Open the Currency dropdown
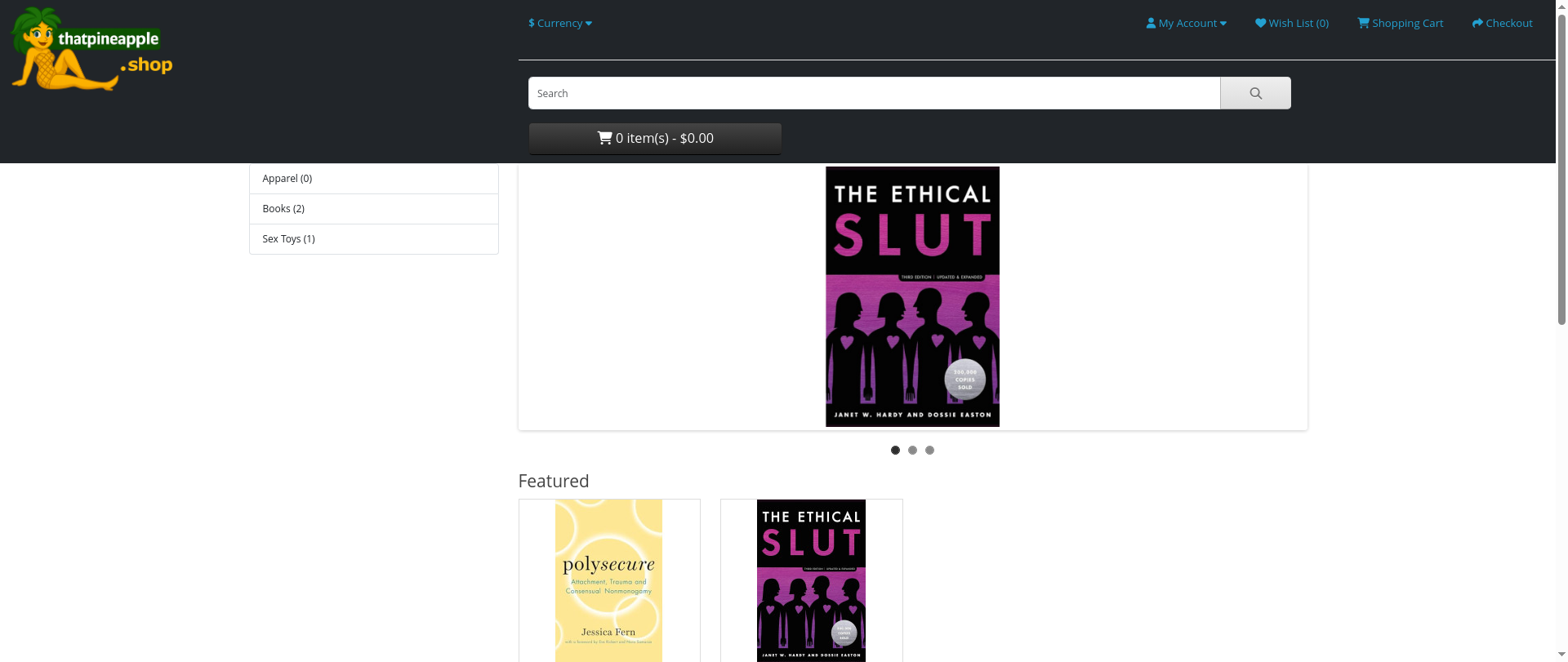This screenshot has width=1568, height=662. [560, 23]
